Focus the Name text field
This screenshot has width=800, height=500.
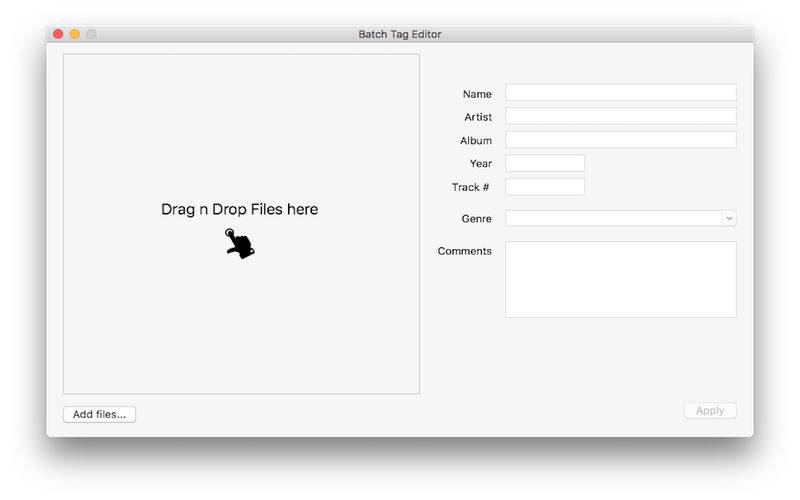tap(621, 92)
